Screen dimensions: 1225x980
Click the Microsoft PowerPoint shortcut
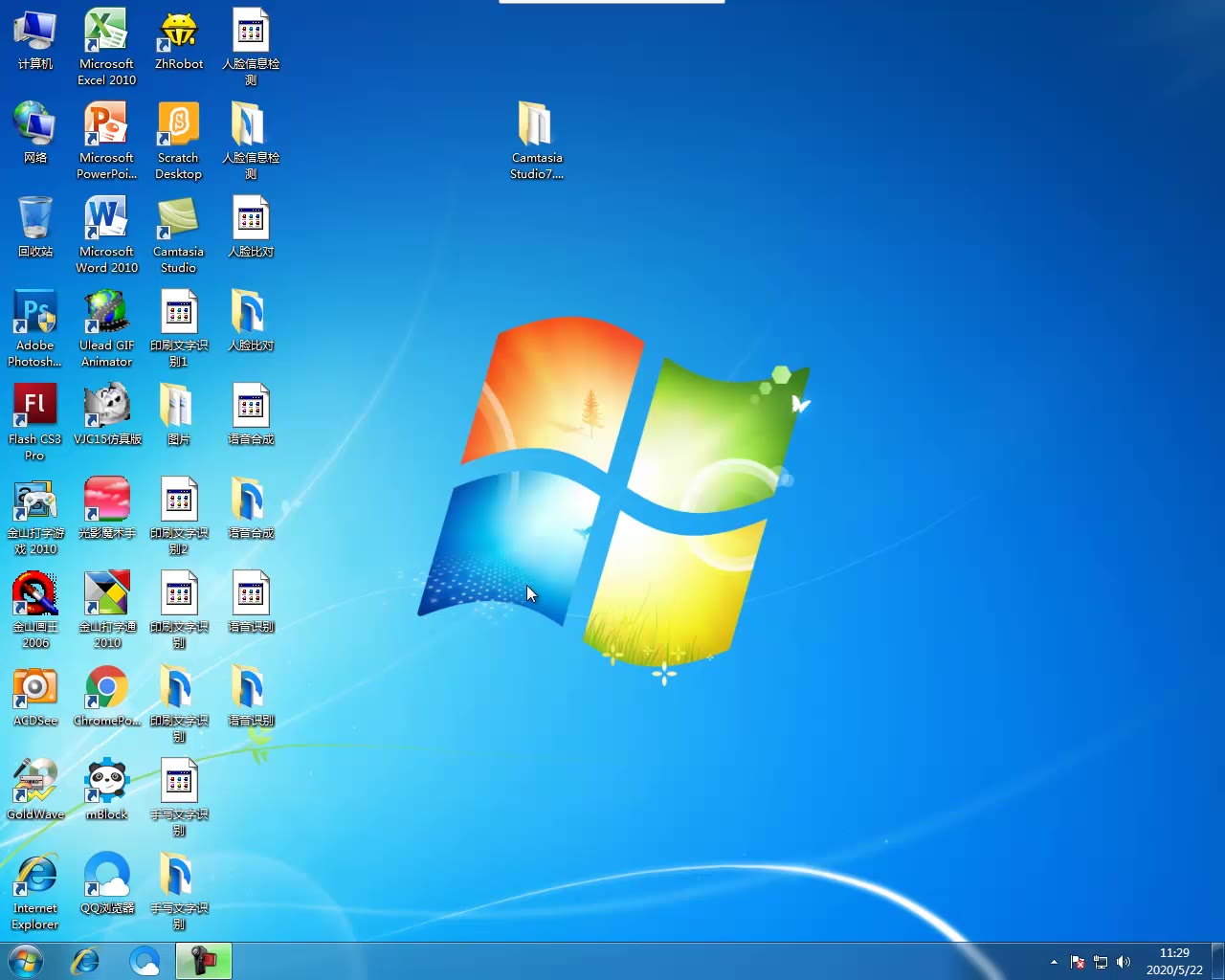click(x=106, y=141)
